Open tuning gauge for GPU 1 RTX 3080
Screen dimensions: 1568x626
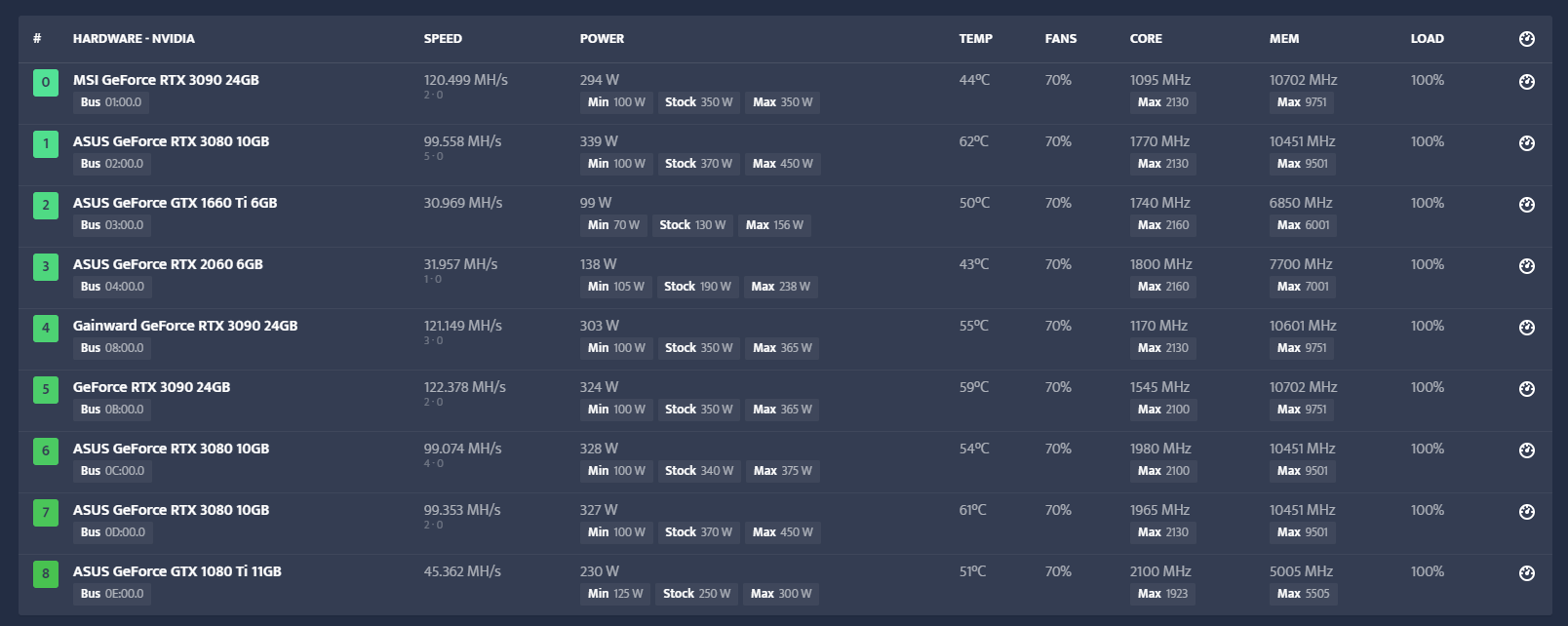[1527, 143]
